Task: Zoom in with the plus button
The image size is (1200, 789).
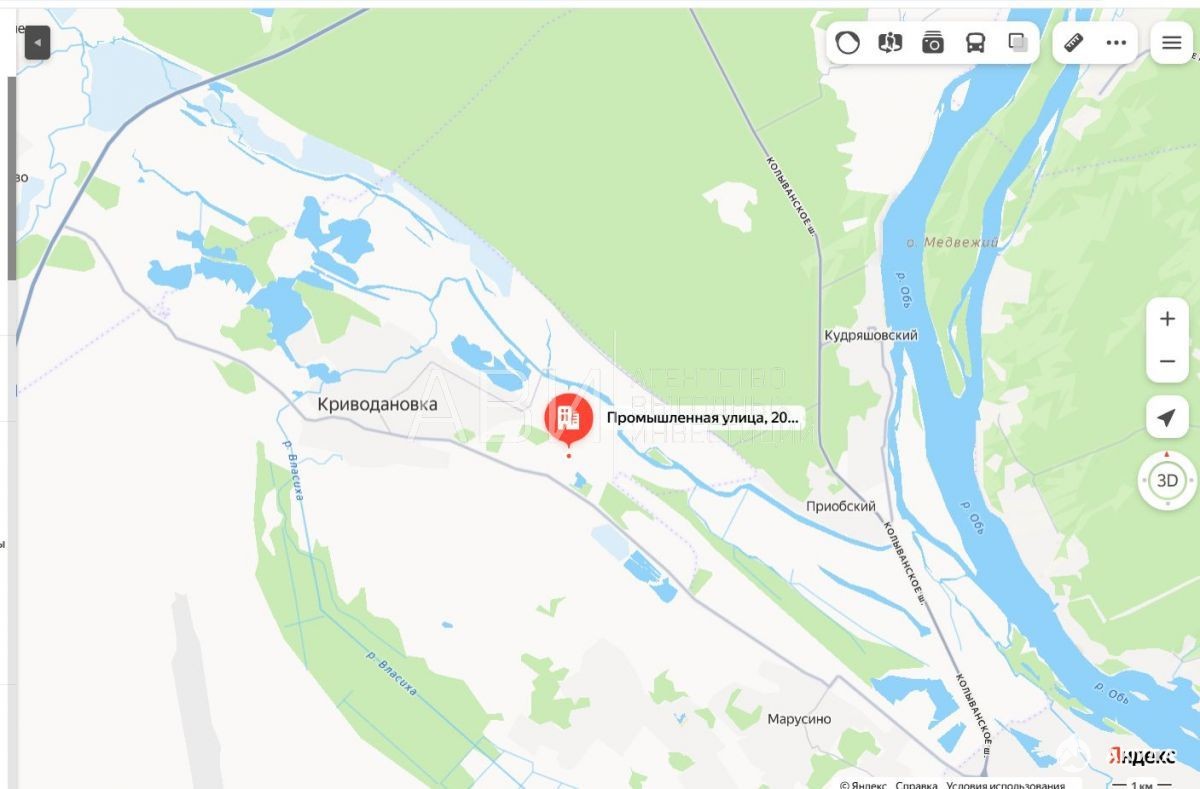Action: point(1167,319)
